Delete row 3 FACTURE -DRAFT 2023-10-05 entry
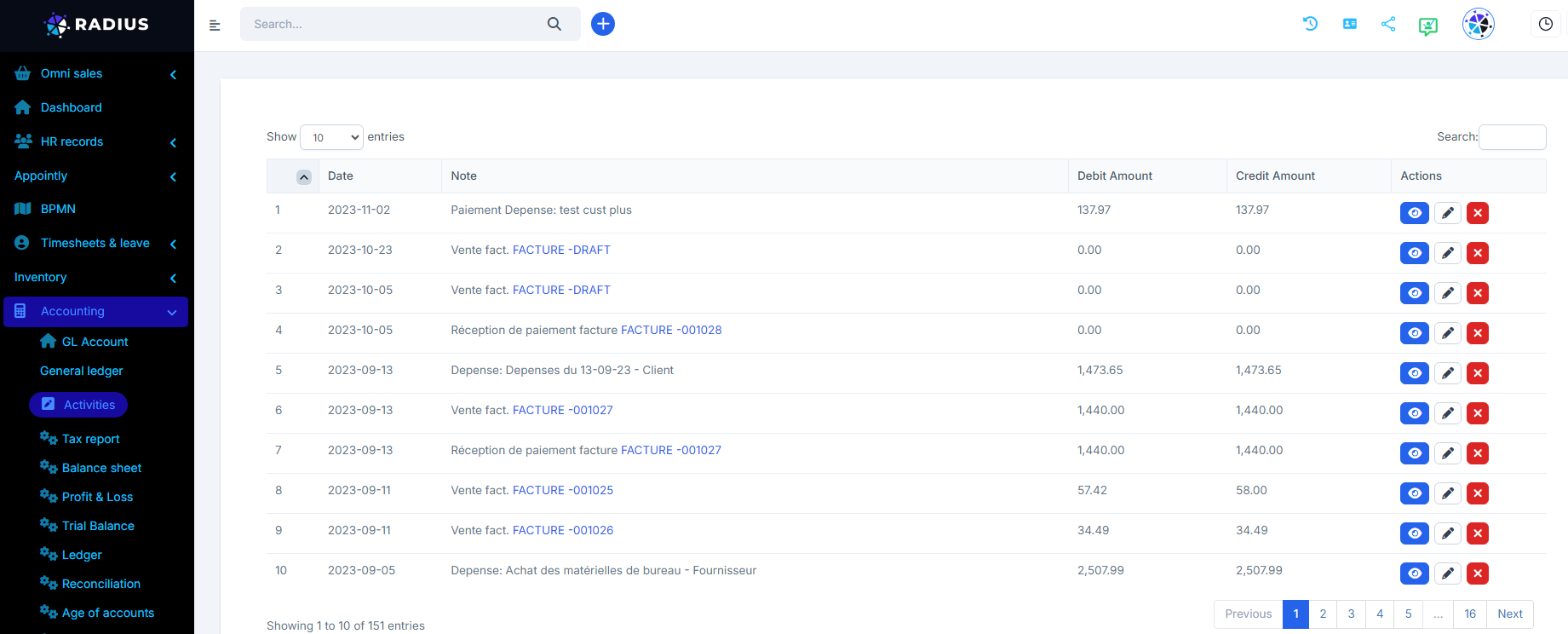 click(x=1478, y=293)
